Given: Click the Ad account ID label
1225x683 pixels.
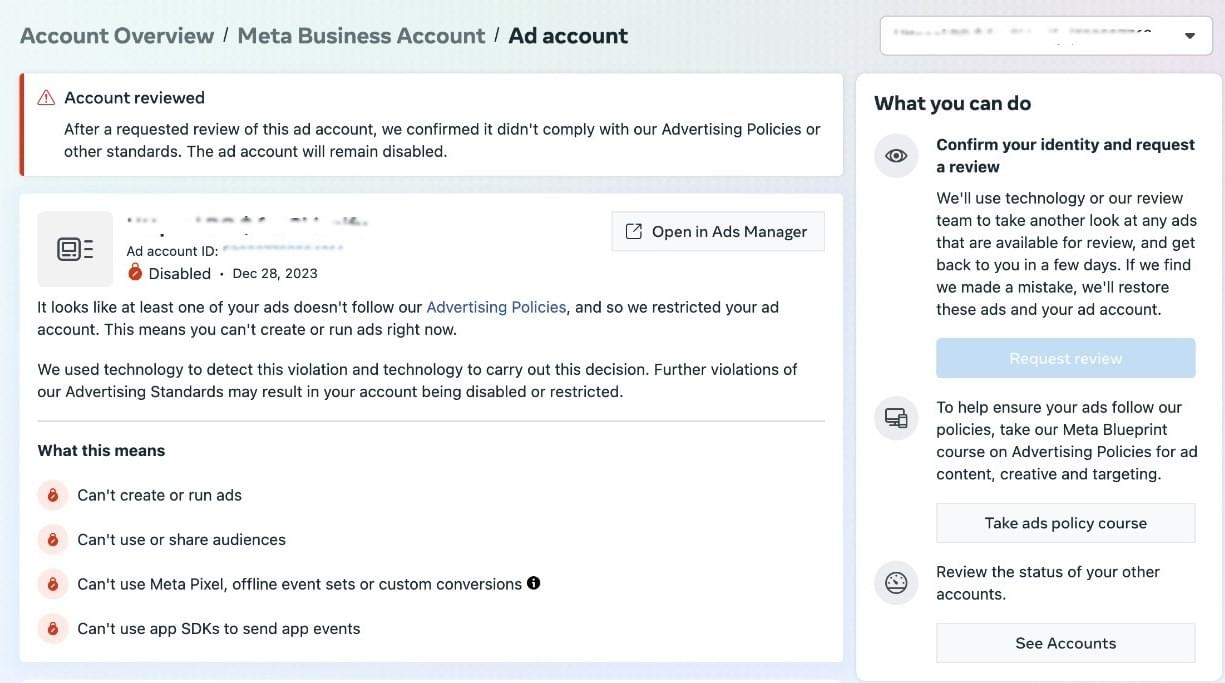Looking at the screenshot, I should point(172,251).
